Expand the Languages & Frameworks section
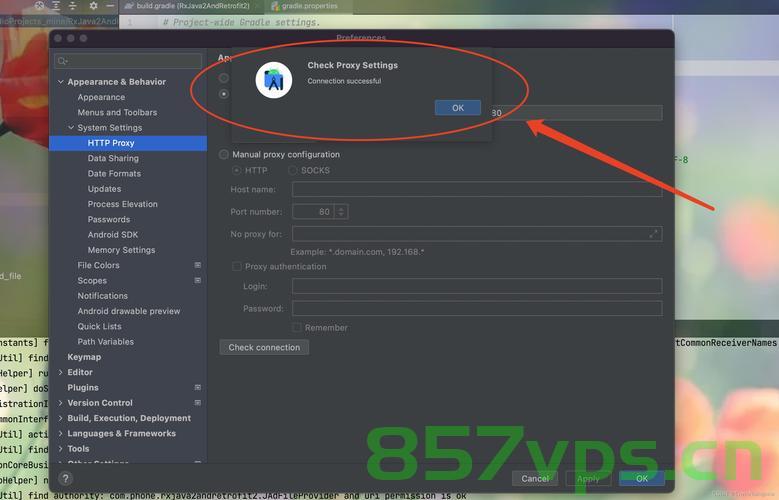 61,433
